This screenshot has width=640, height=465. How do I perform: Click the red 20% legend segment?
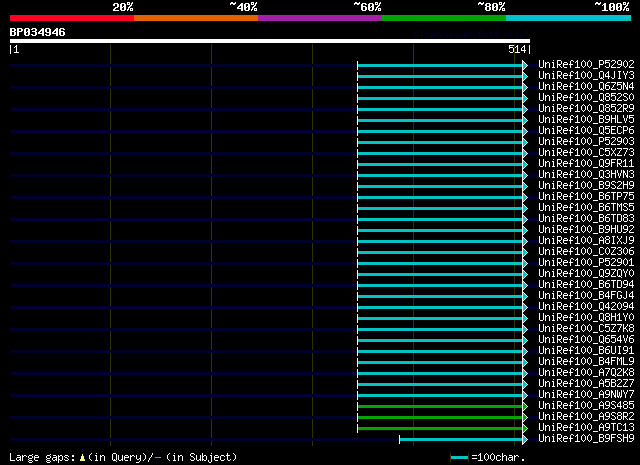tap(72, 18)
